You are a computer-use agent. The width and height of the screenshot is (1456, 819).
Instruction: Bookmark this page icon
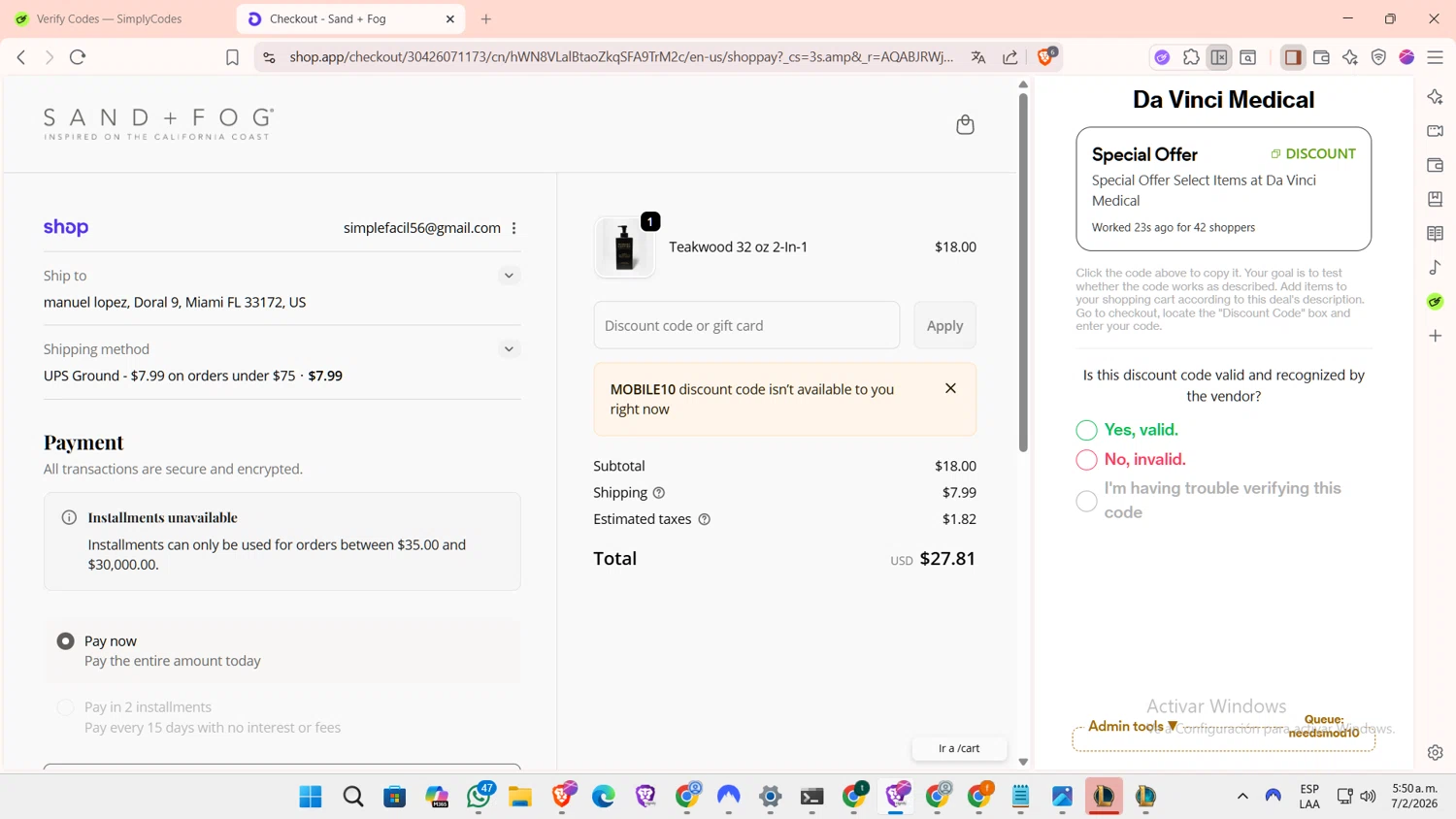[x=232, y=57]
